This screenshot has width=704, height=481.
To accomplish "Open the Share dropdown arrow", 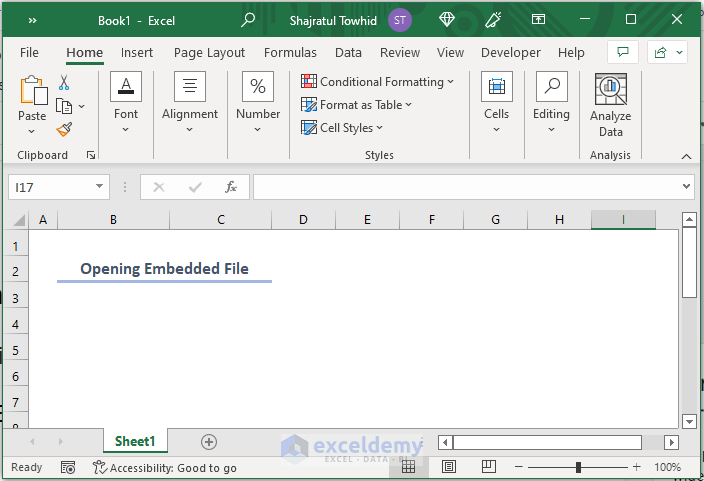I will coord(679,53).
